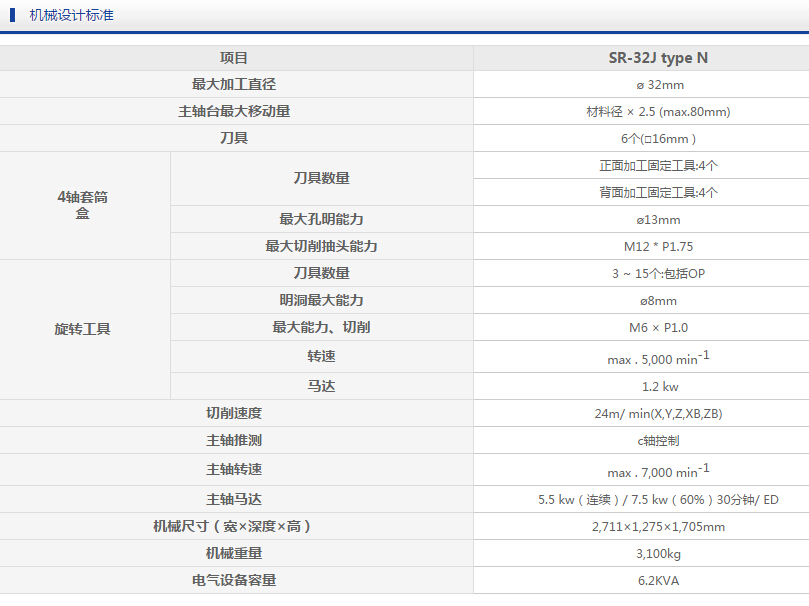Select the 切削速度 row label
Screen dimensions: 809x606
(236, 412)
